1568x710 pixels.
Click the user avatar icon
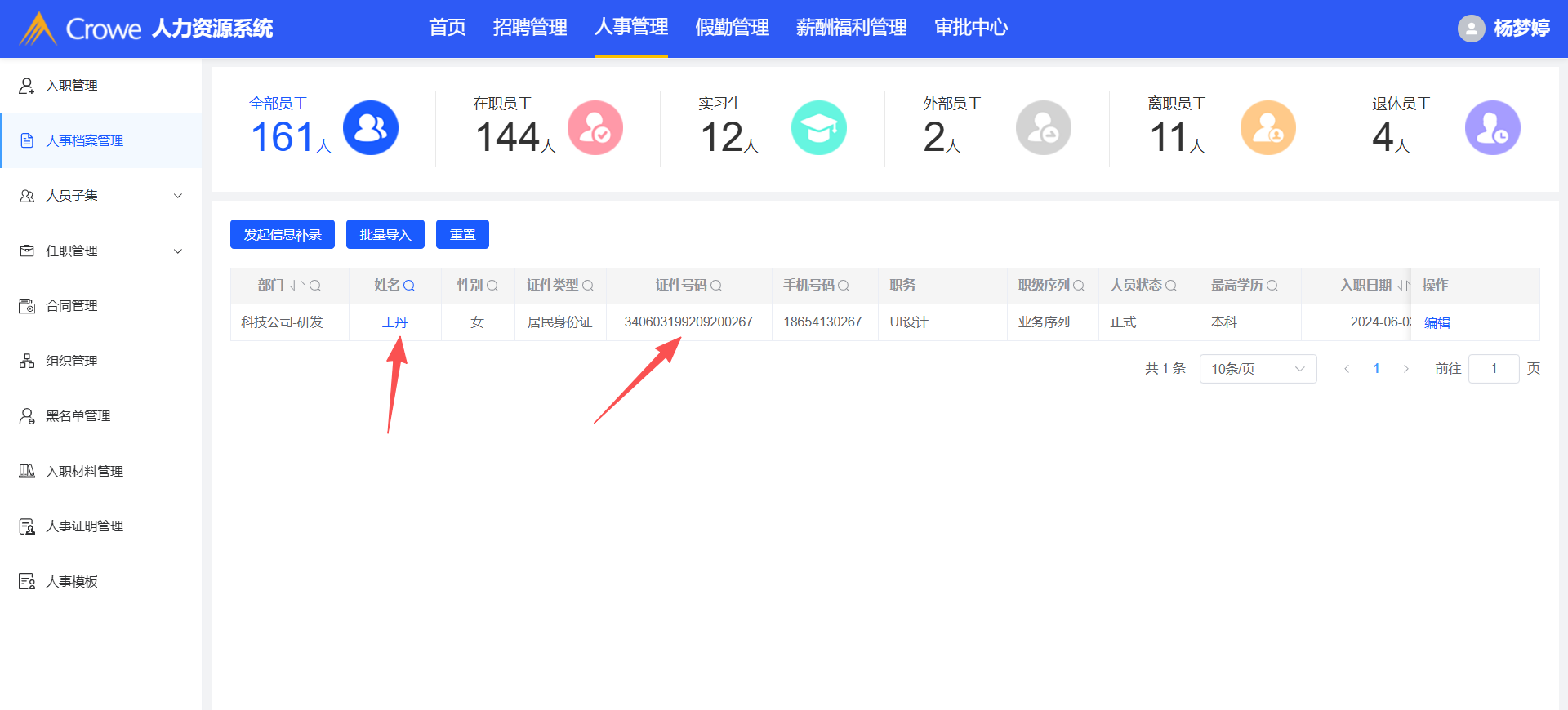(x=1472, y=29)
